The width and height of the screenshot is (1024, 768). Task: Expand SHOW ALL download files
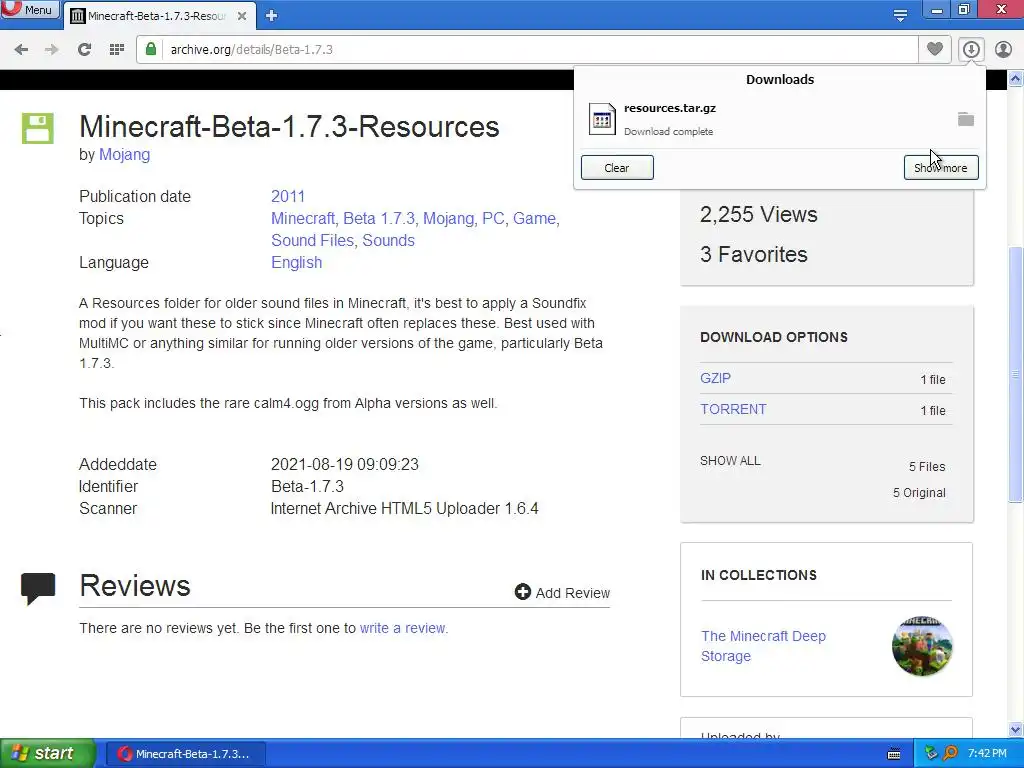coord(730,461)
